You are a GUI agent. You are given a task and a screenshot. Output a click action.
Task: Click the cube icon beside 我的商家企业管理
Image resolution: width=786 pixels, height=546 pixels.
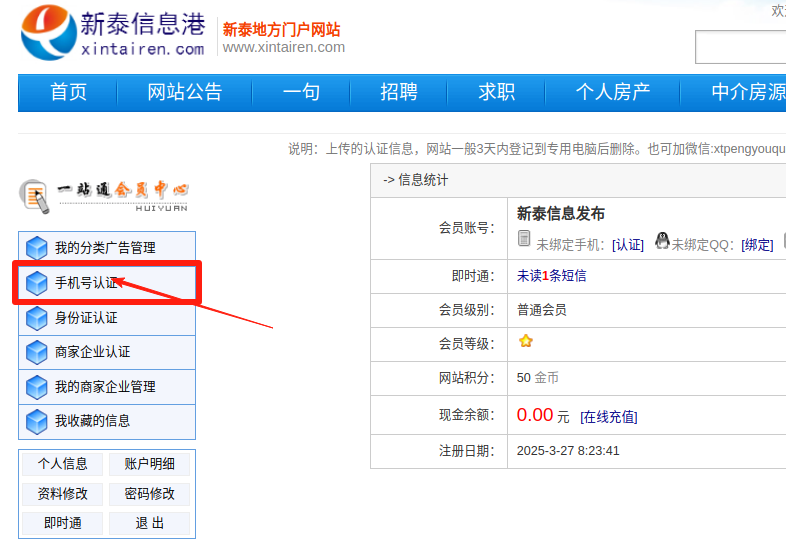(37, 388)
